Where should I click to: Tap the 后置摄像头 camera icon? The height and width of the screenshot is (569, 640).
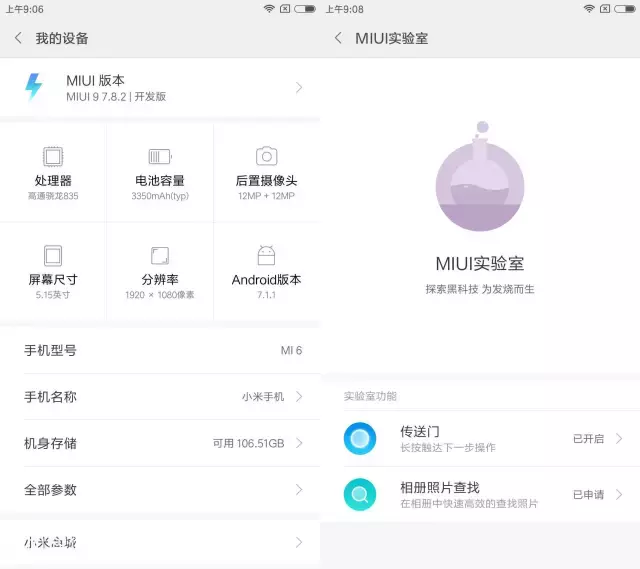click(267, 156)
